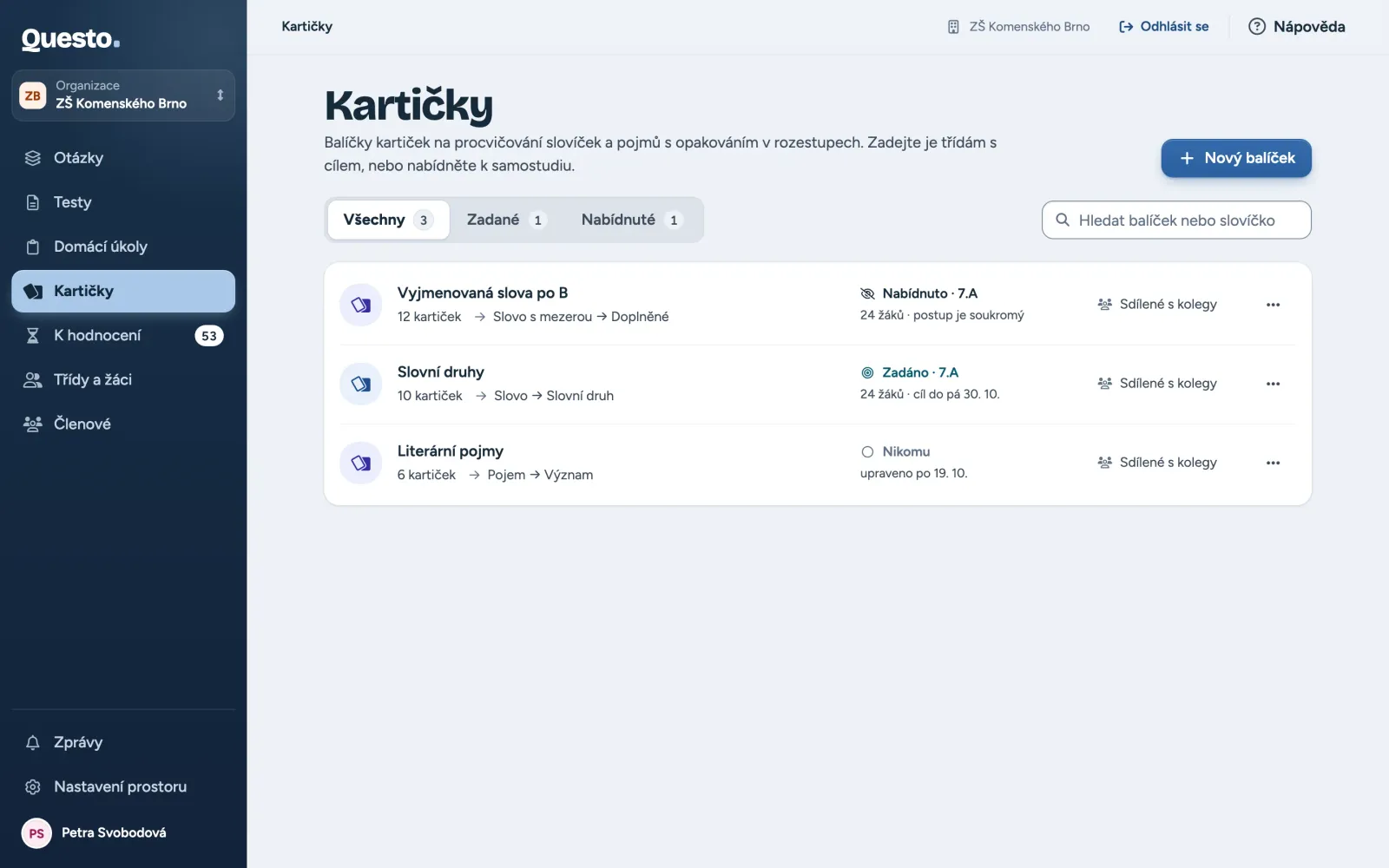
Task: Switch to the Zadané tab
Action: 506,220
